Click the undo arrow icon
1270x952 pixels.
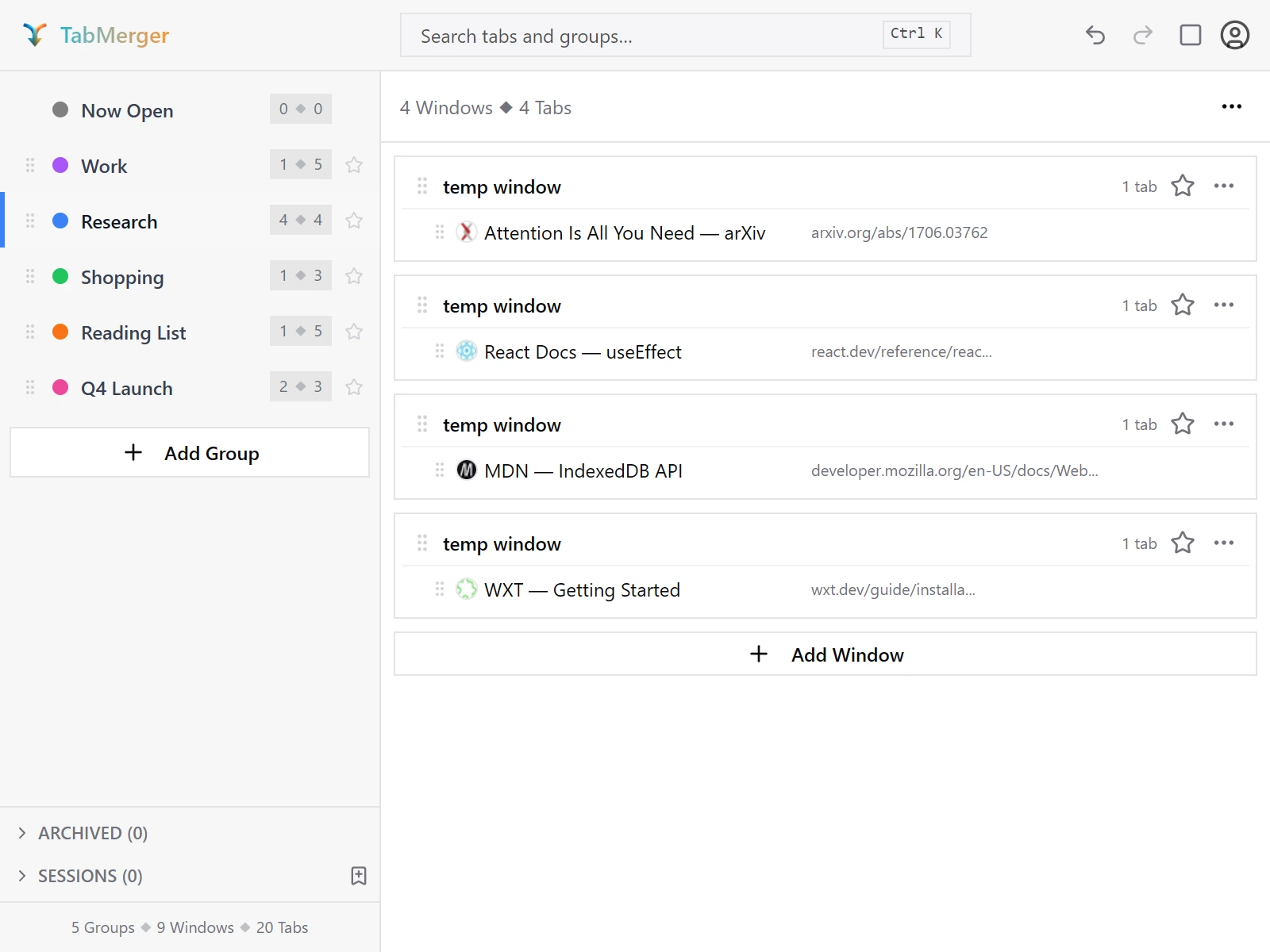click(x=1095, y=35)
